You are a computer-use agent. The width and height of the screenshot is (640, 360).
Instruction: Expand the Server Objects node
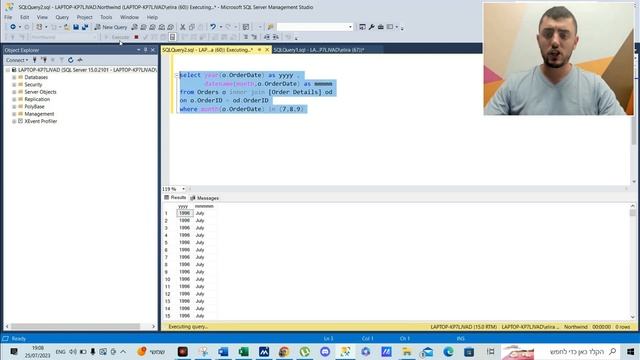[14, 92]
